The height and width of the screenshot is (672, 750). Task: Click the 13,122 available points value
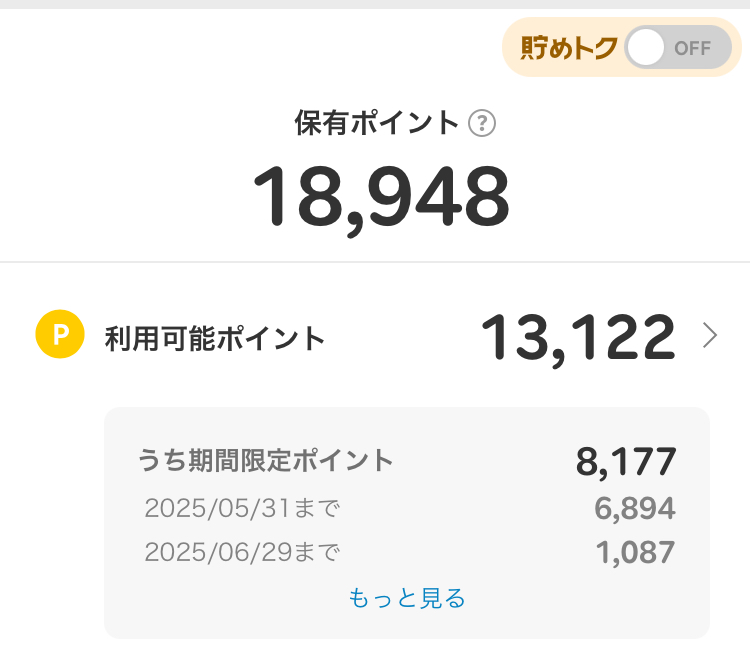pos(578,338)
